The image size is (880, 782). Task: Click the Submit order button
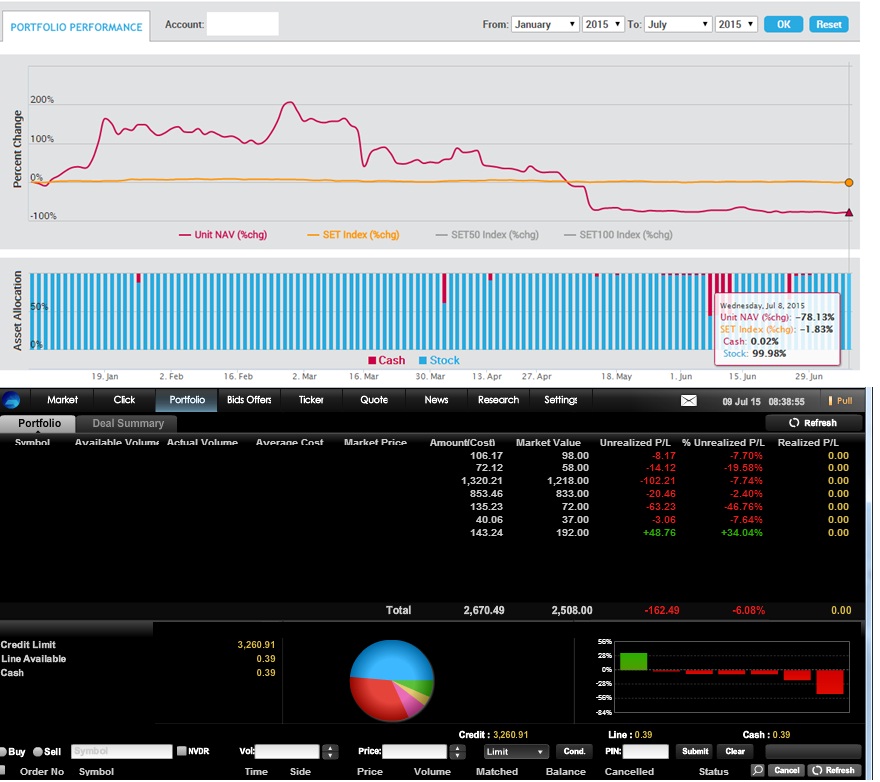694,751
